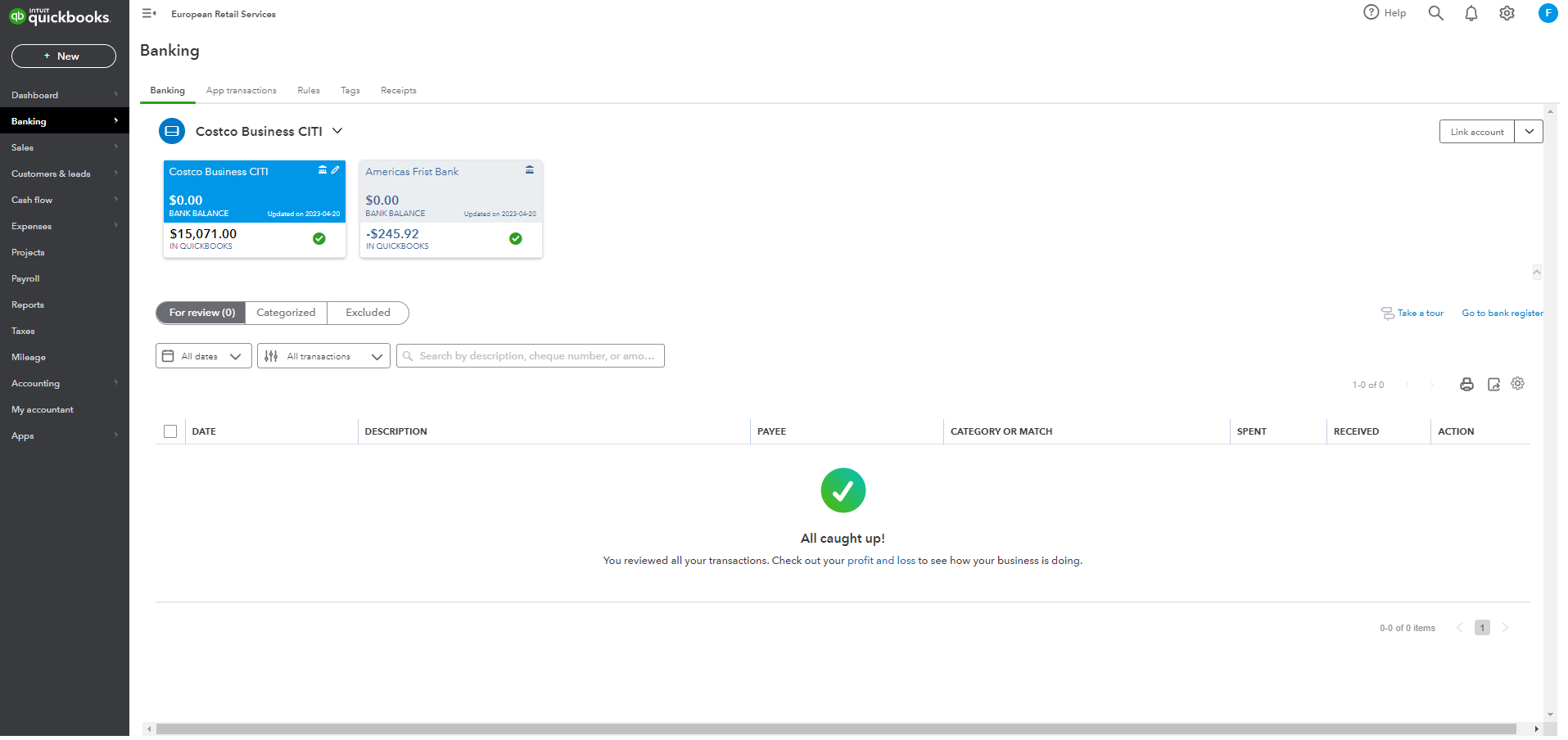1568x740 pixels.
Task: Click the CATEGORY OR MATCH column header
Action: click(x=1001, y=431)
